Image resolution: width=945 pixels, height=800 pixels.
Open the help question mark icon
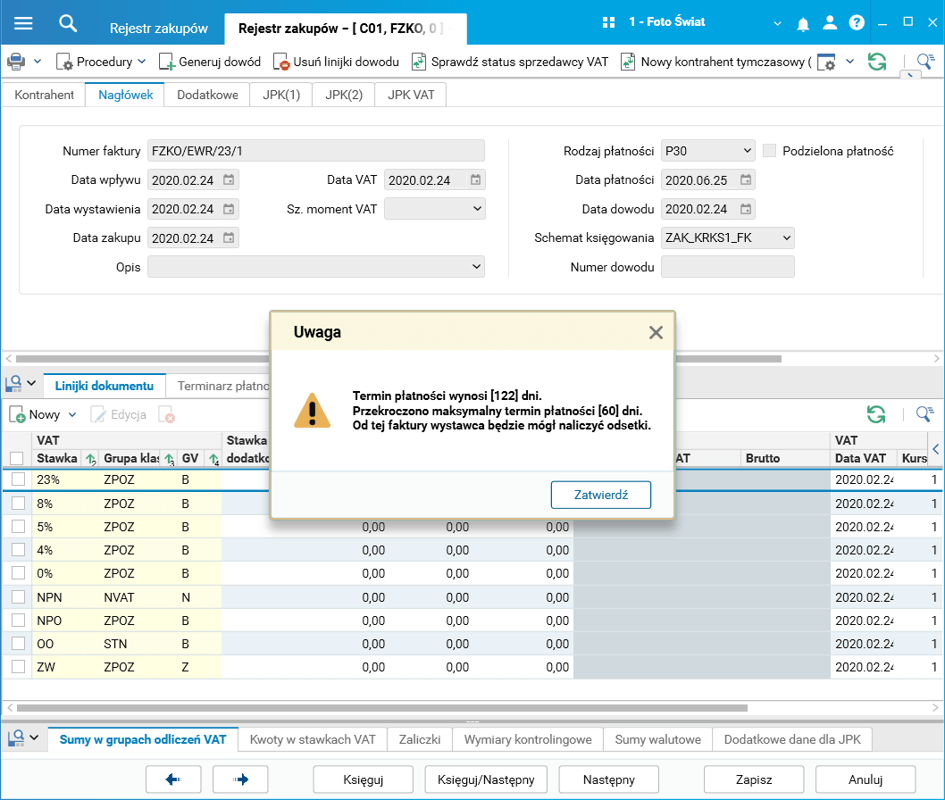[856, 23]
